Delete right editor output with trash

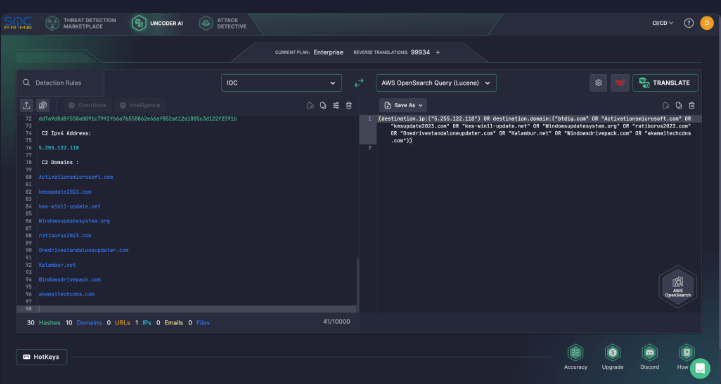click(x=692, y=106)
